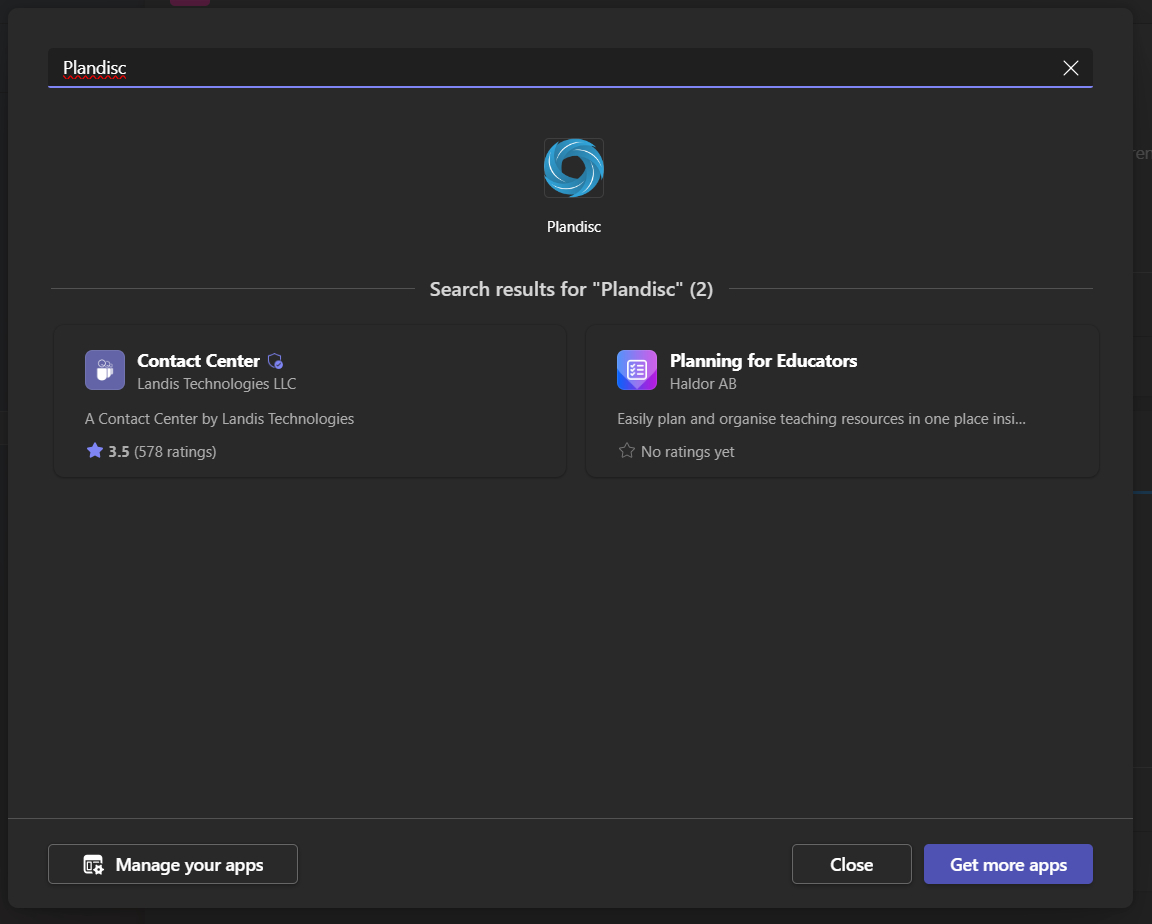Screen dimensions: 1152x924
Task: Click Get more apps
Action: (x=1008, y=863)
